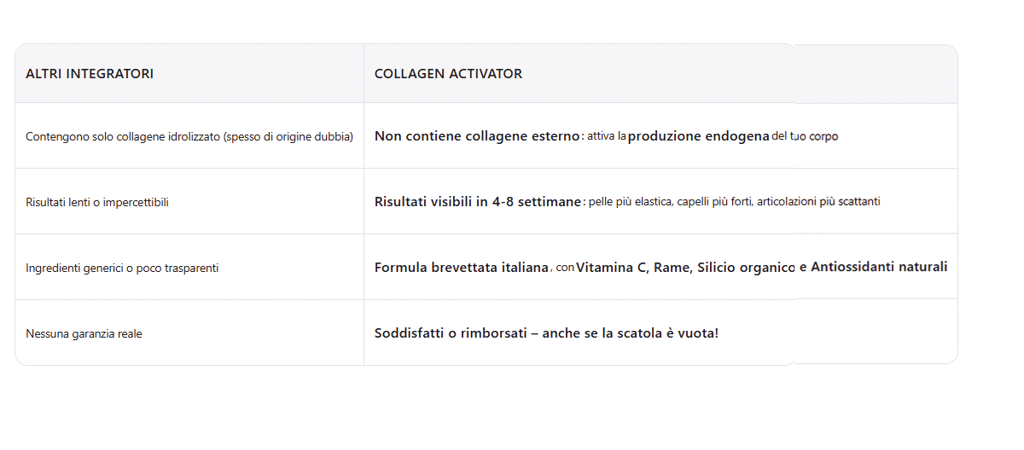Select the 'Nessuna garanzia reale' cell
Image resolution: width=1024 pixels, height=450 pixels.
tap(84, 333)
